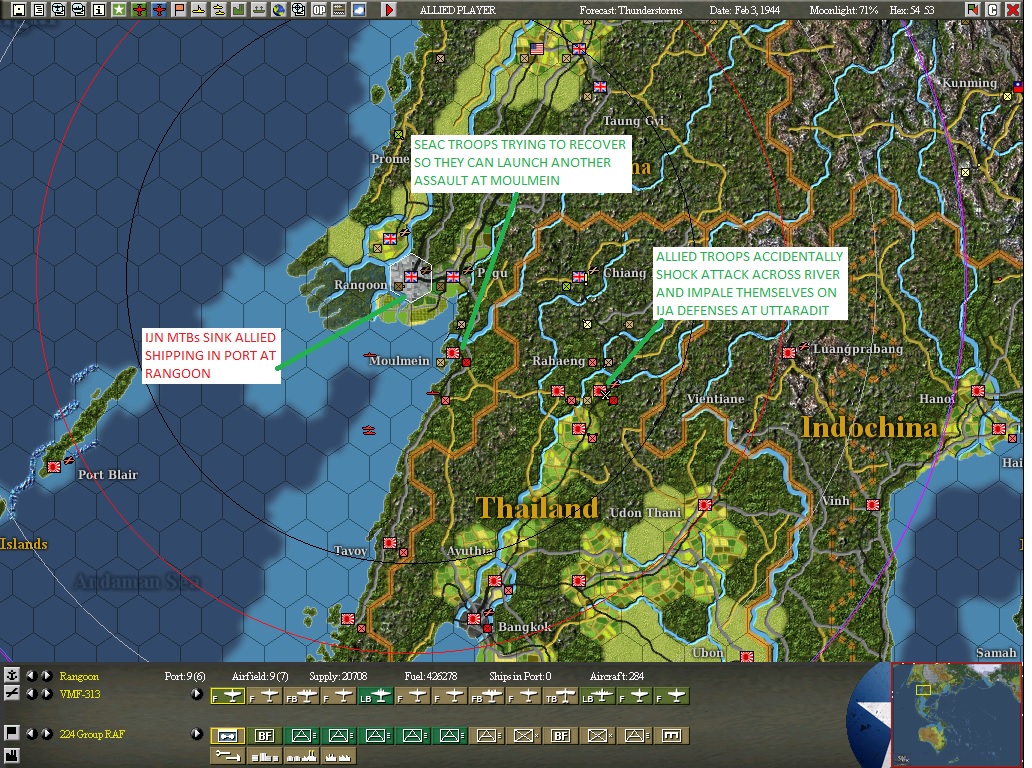The height and width of the screenshot is (768, 1032).
Task: Click the brown panel icon beside OP
Action: tap(339, 10)
